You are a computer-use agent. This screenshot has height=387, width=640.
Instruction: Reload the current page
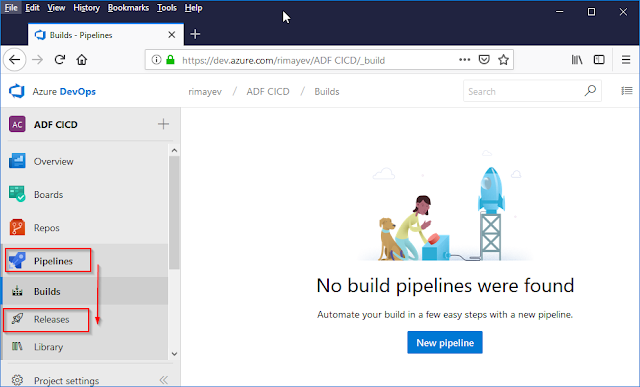[60, 60]
